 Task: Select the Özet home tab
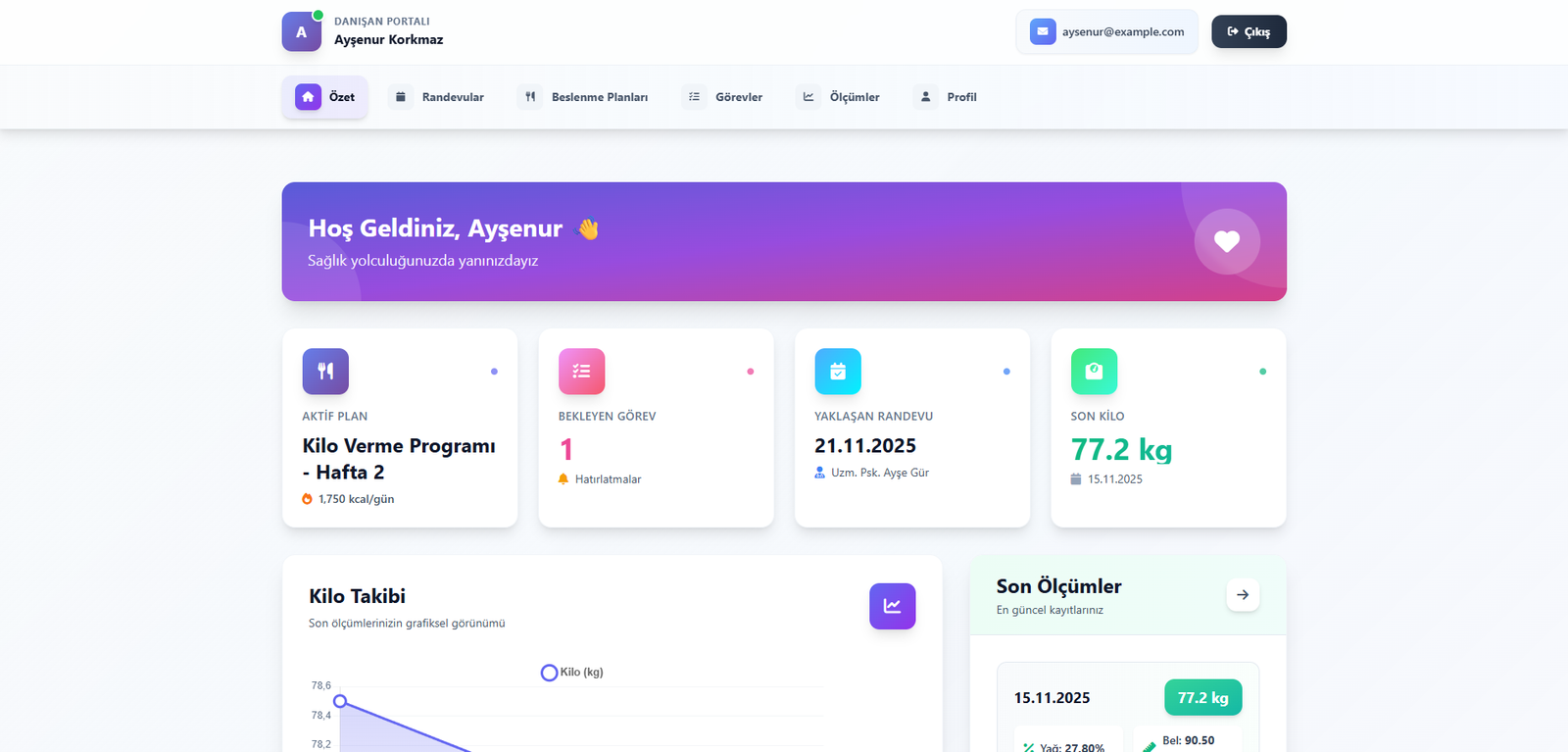click(x=325, y=97)
